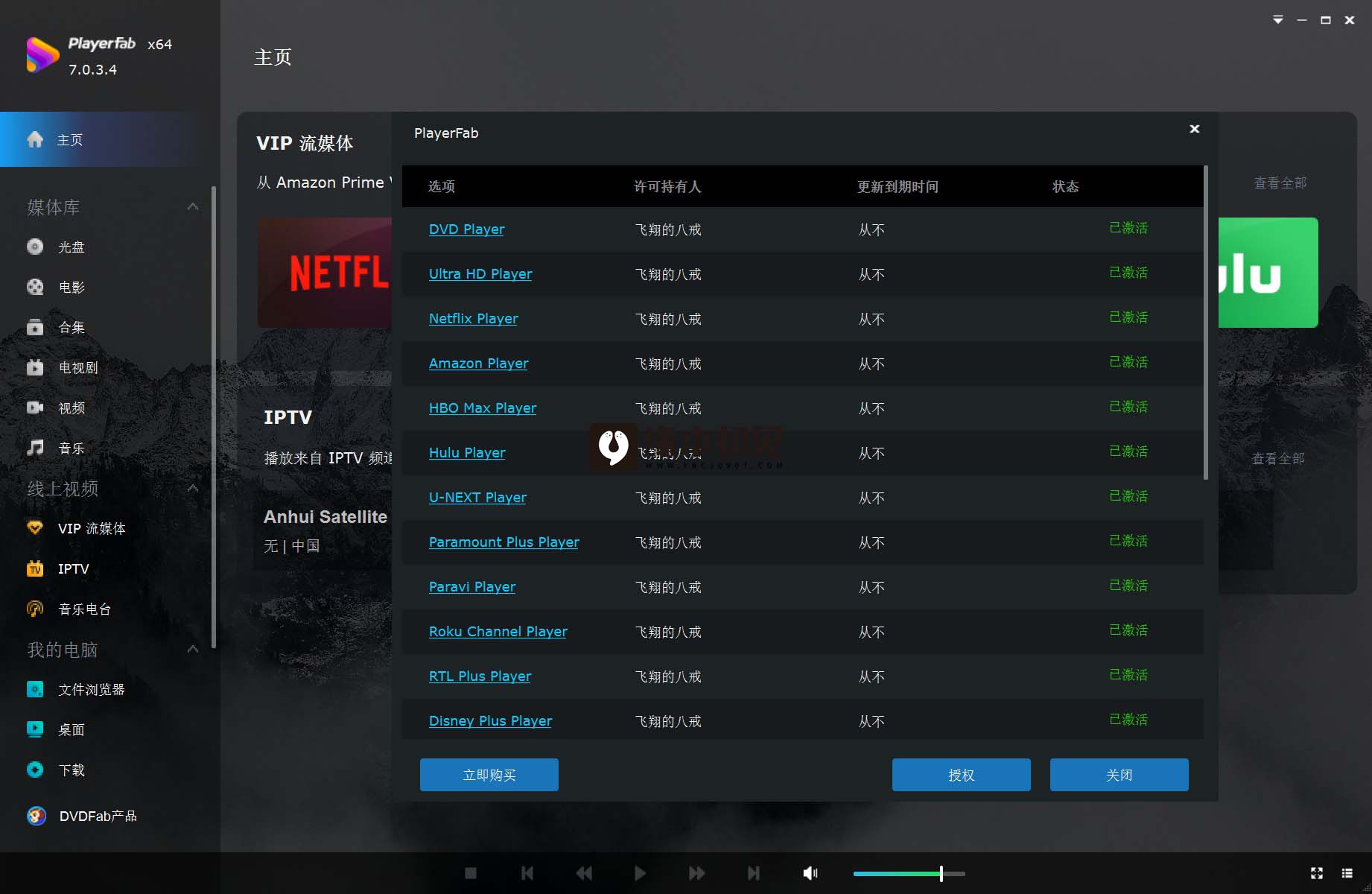Mute audio using the speaker icon
Screen dimensions: 1372x894
810,873
